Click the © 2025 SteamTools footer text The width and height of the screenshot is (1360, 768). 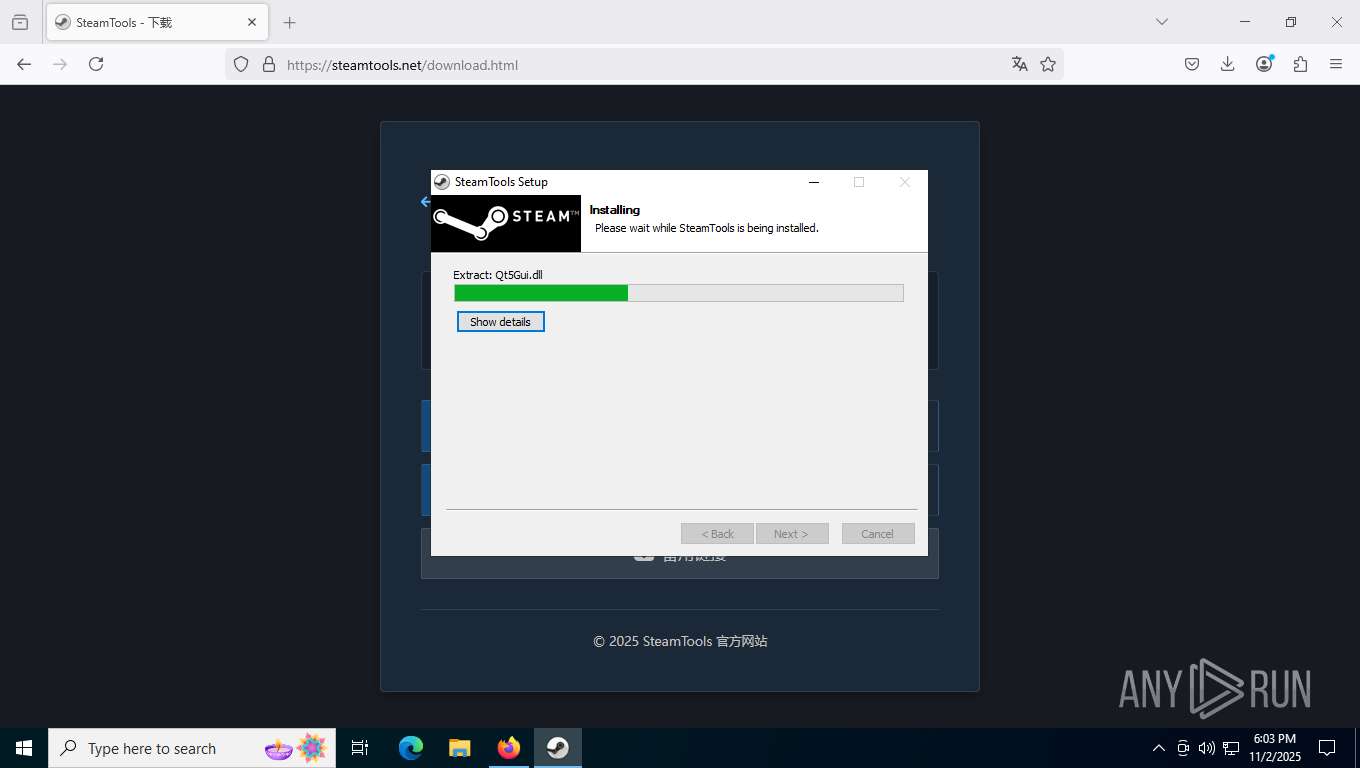point(680,641)
